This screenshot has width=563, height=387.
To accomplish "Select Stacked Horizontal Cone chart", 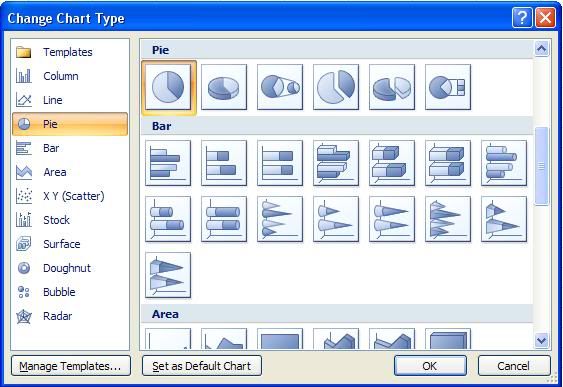I will (x=336, y=219).
